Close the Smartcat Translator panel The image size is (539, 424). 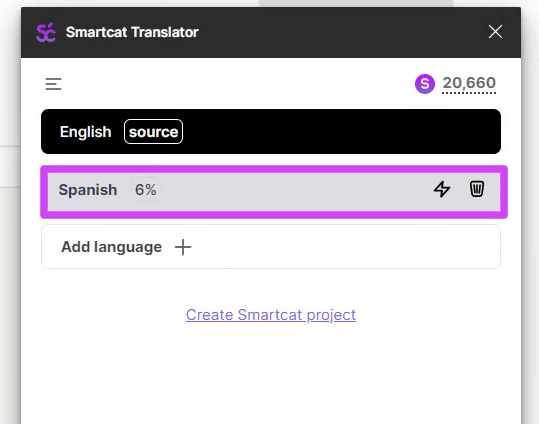coord(495,32)
